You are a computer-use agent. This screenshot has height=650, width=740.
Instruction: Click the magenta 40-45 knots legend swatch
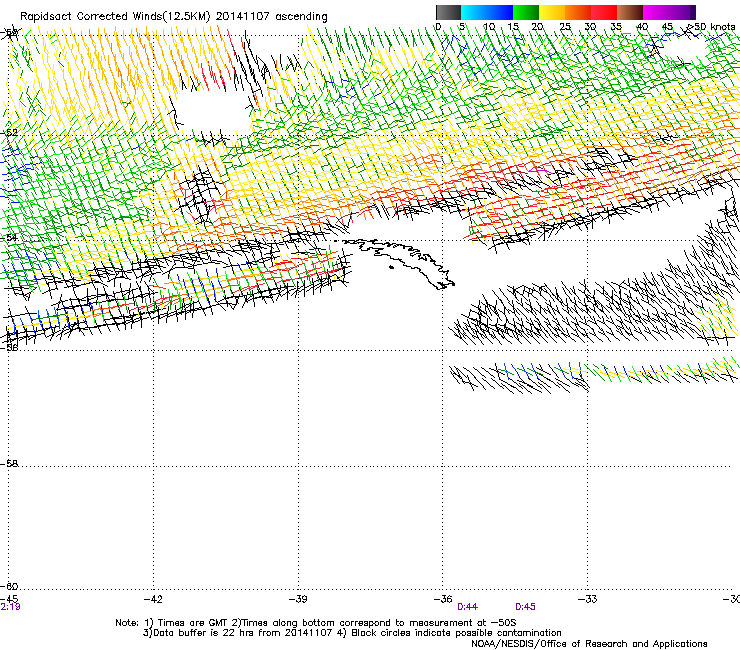[656, 12]
